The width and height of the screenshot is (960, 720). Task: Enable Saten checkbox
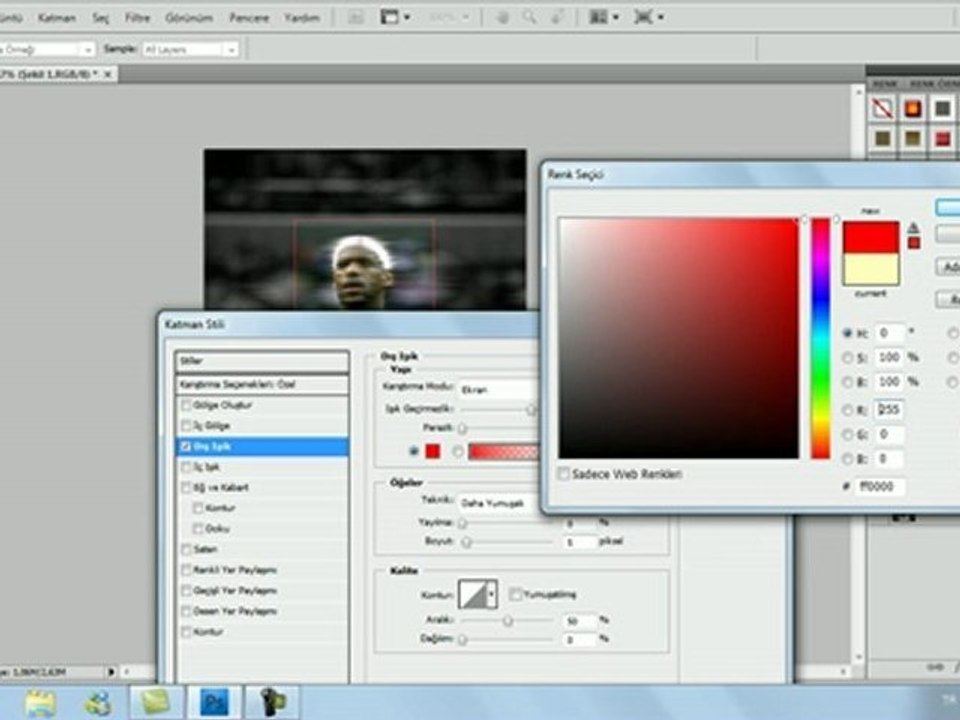coord(186,549)
